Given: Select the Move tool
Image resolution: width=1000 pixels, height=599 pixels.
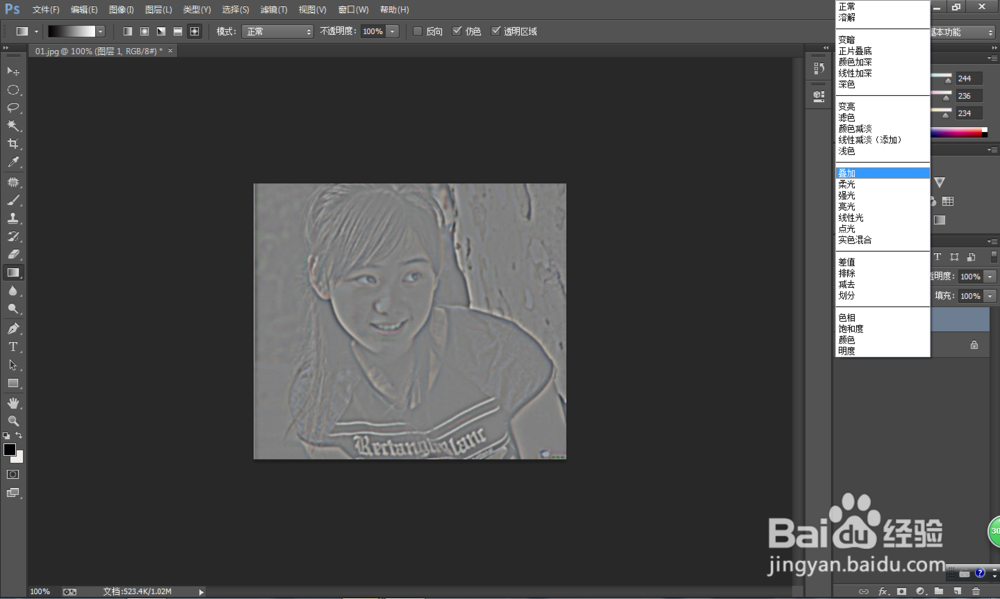Looking at the screenshot, I should pyautogui.click(x=13, y=71).
